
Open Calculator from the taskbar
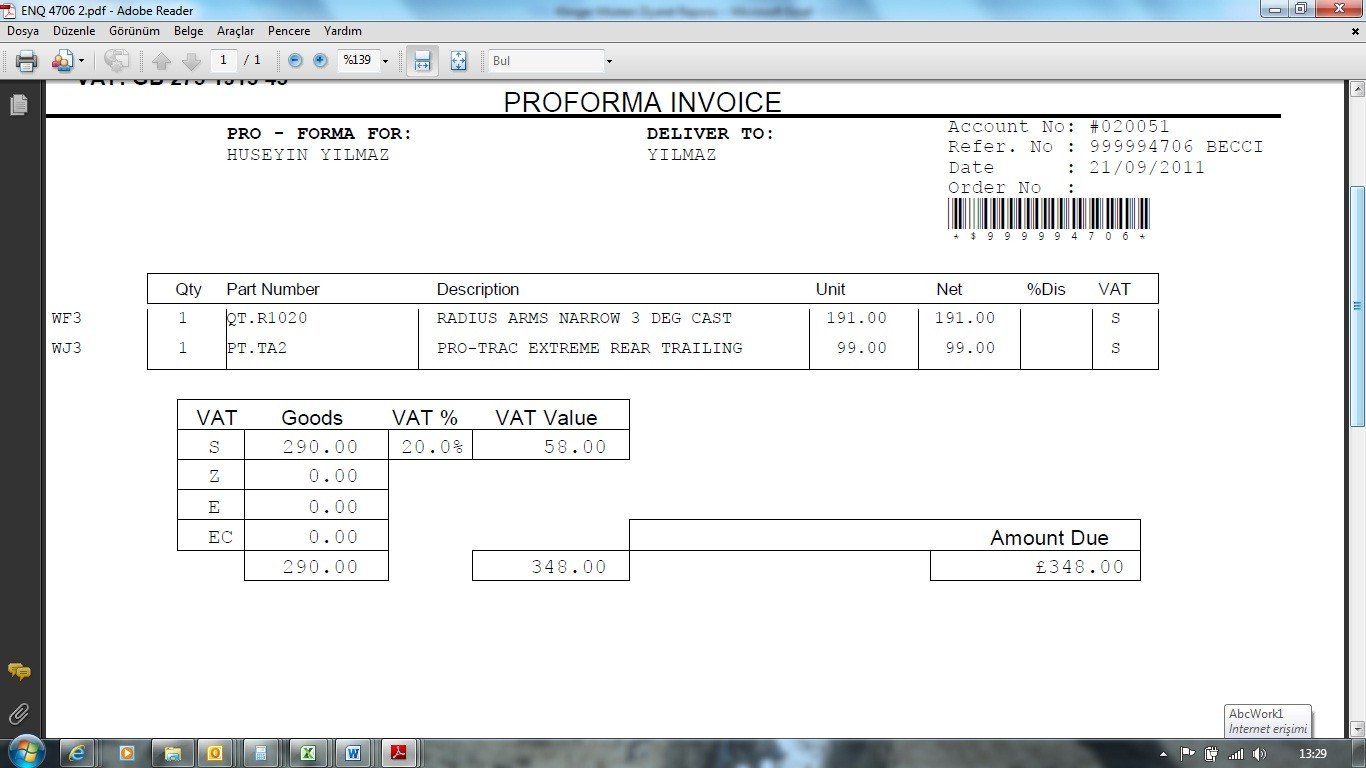[x=261, y=753]
